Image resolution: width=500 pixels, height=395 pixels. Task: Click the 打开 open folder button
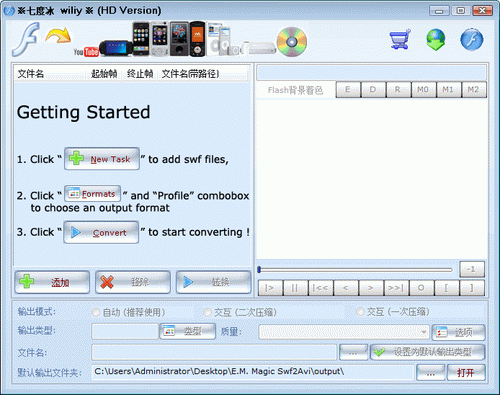coord(466,373)
